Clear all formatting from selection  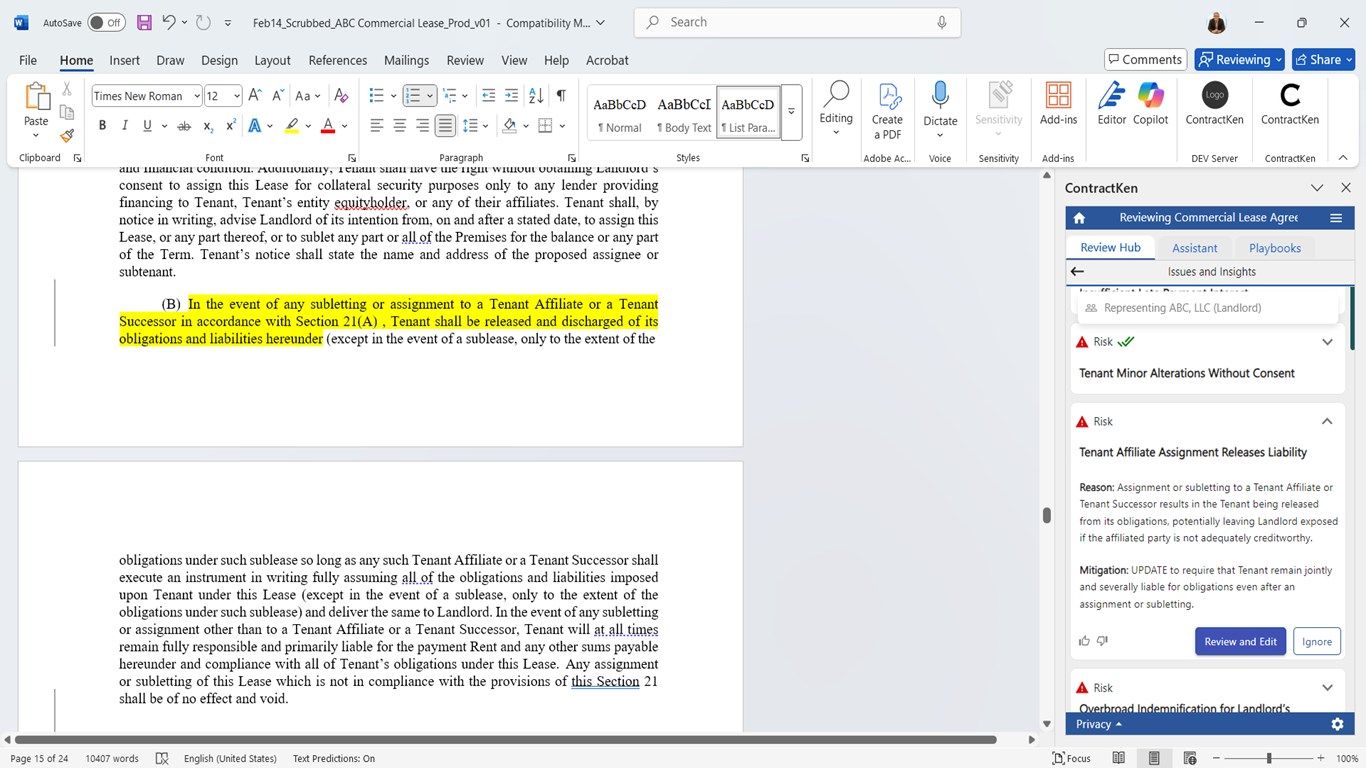(341, 96)
